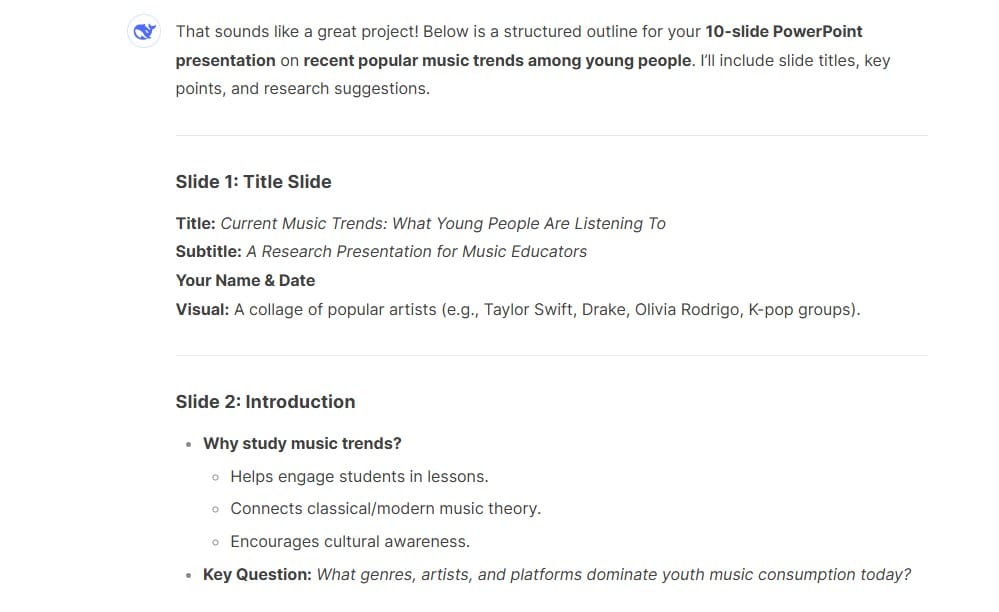The image size is (999, 612).
Task: Click the 'Why study music trends?' bullet
Action: click(303, 443)
